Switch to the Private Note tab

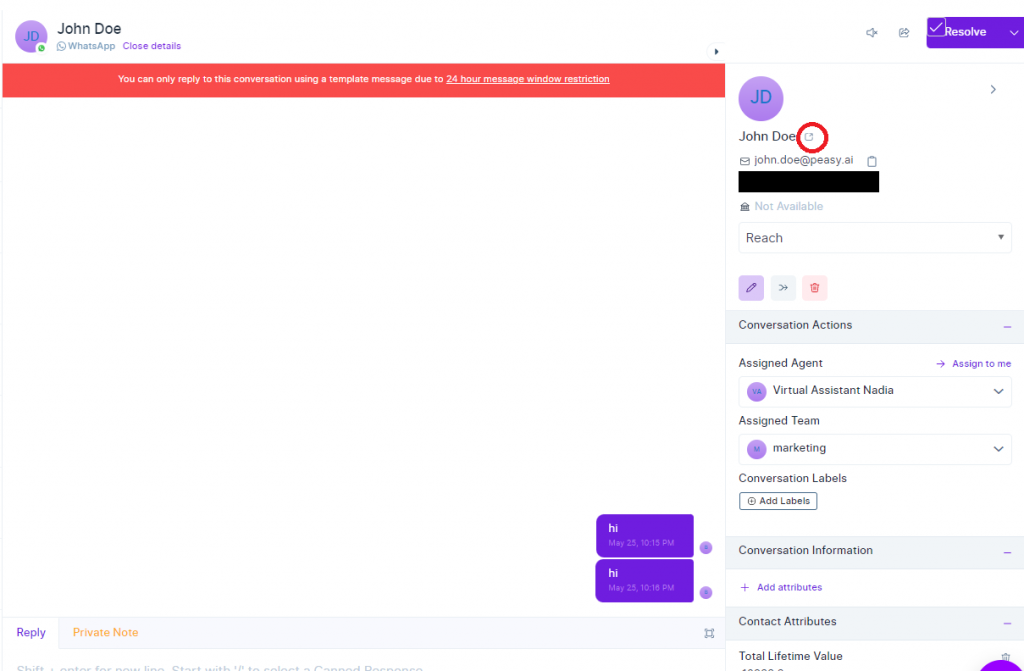pyautogui.click(x=105, y=632)
